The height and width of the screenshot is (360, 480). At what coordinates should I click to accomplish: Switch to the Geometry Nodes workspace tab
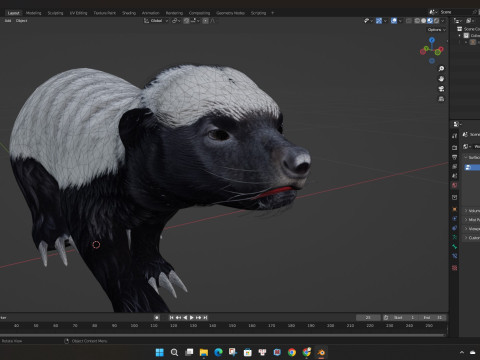click(230, 13)
